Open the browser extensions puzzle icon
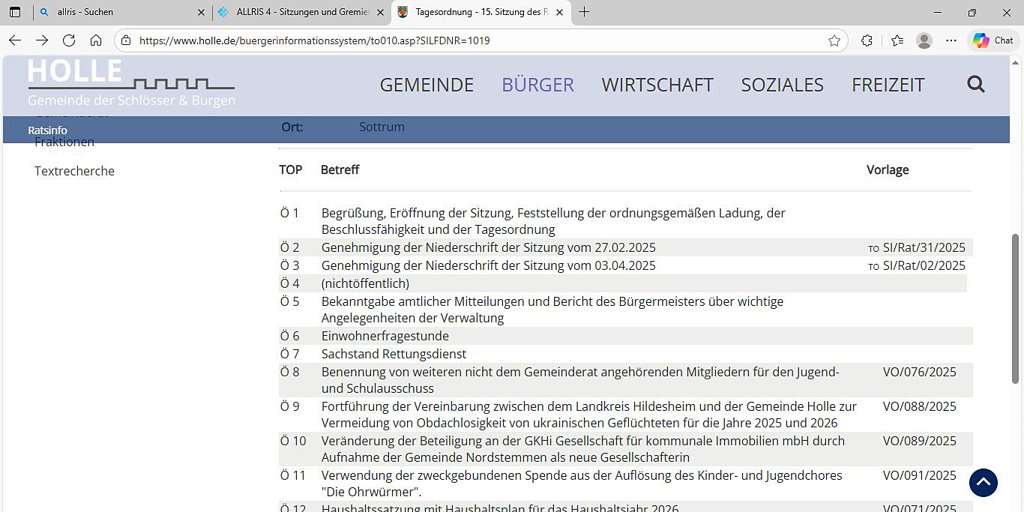 tap(867, 41)
